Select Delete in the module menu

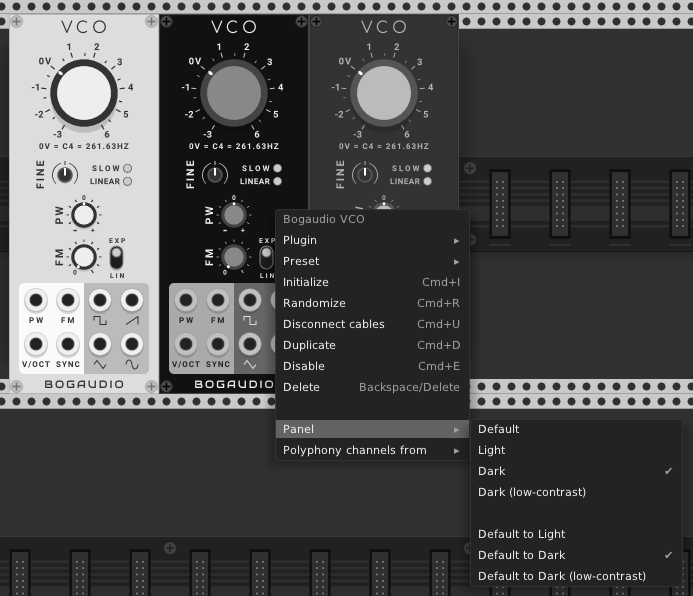[x=372, y=387]
